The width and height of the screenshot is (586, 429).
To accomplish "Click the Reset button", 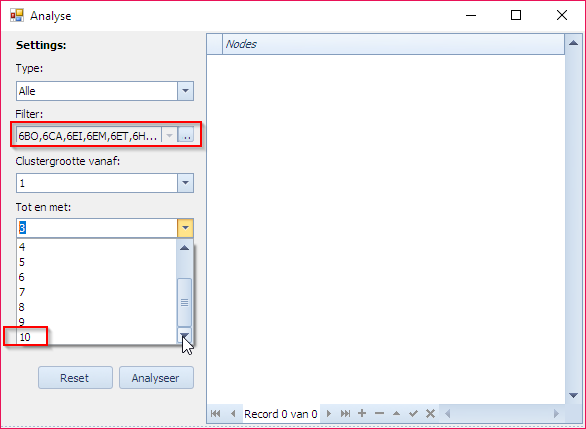I will (75, 378).
